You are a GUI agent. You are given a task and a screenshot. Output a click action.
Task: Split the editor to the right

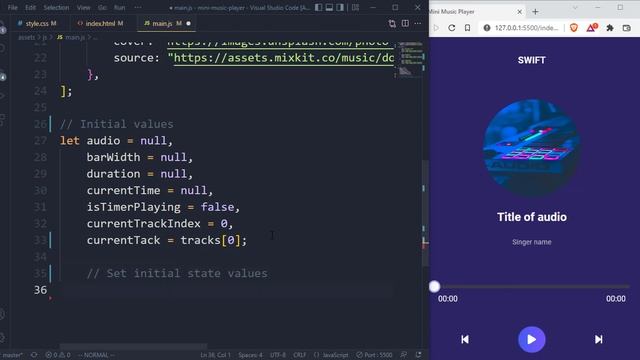(405, 24)
